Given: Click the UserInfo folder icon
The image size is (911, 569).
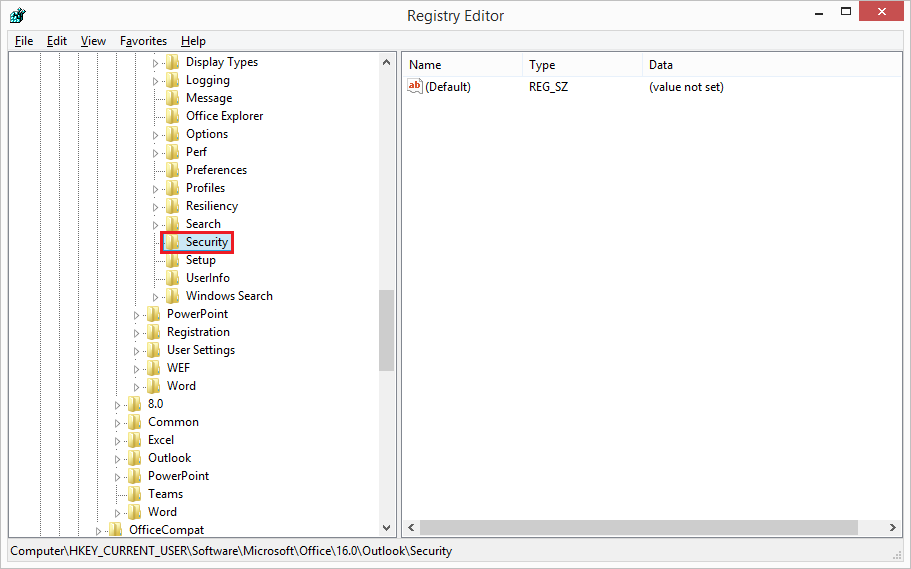Looking at the screenshot, I should [173, 278].
